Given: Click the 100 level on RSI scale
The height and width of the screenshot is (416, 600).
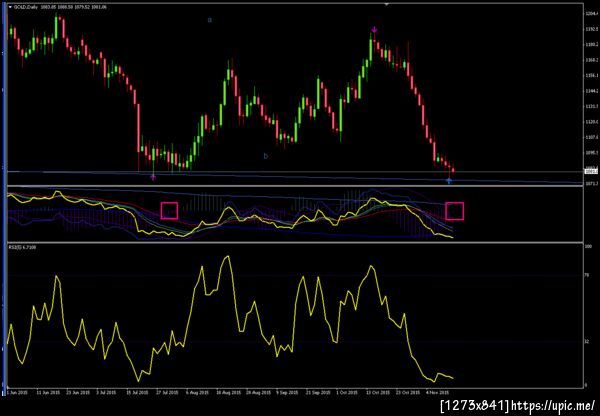Looking at the screenshot, I should tap(589, 246).
